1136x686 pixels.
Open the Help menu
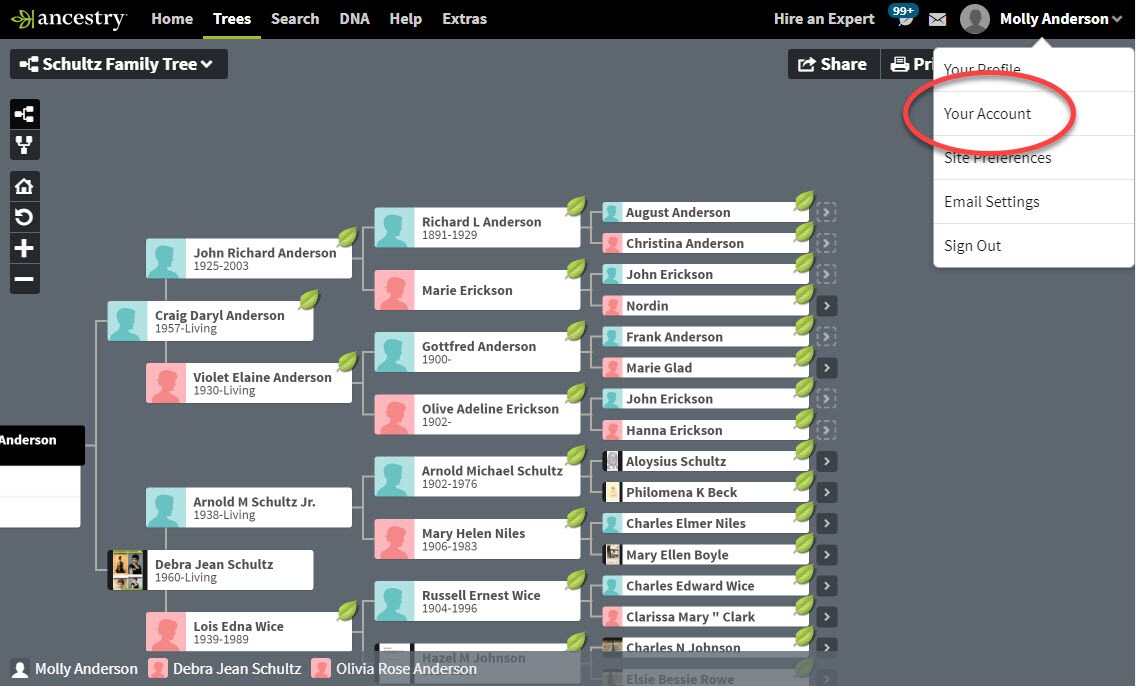point(406,19)
